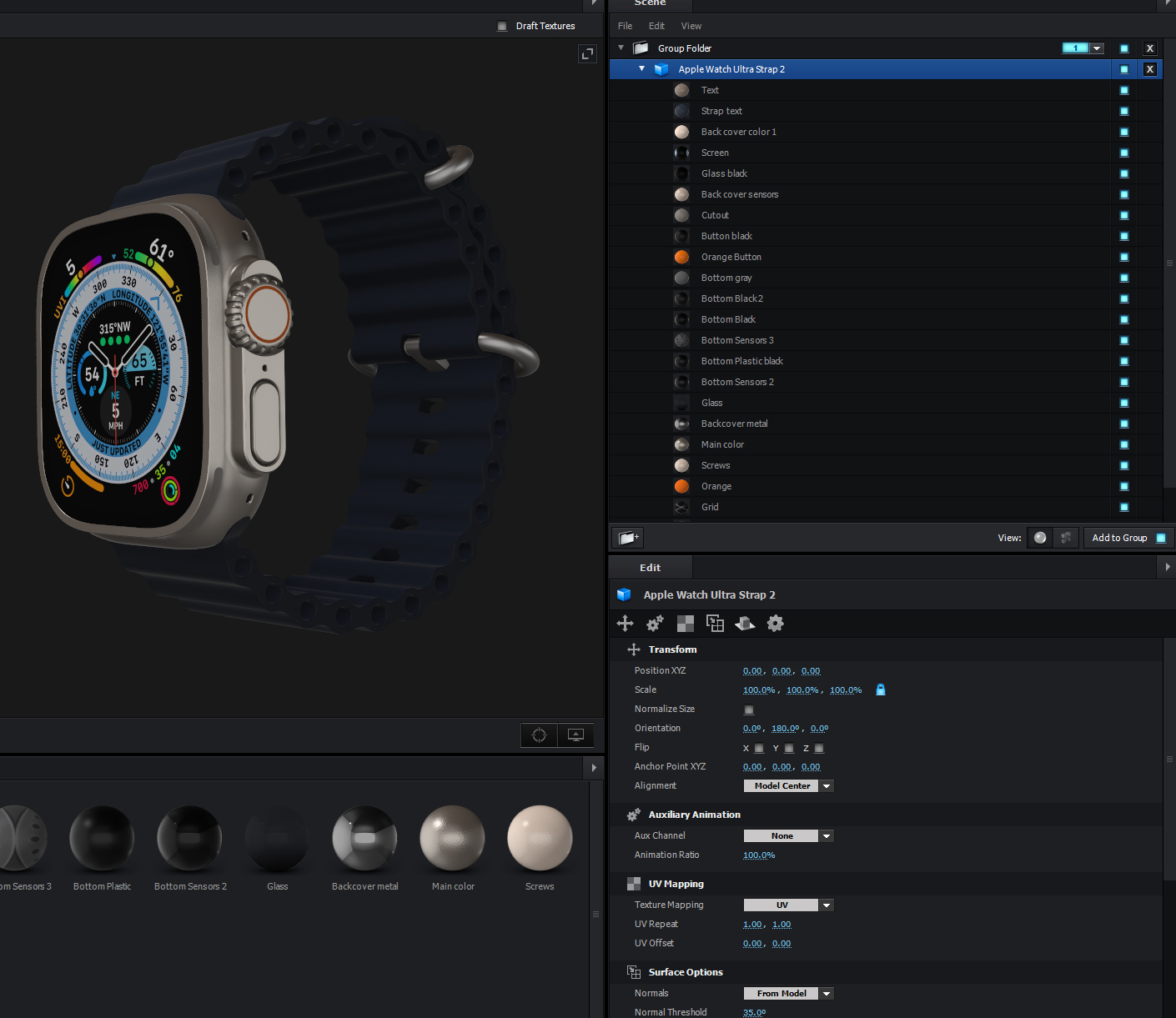Click the Orange Button material sphere icon
The height and width of the screenshot is (1018, 1176).
(x=681, y=257)
